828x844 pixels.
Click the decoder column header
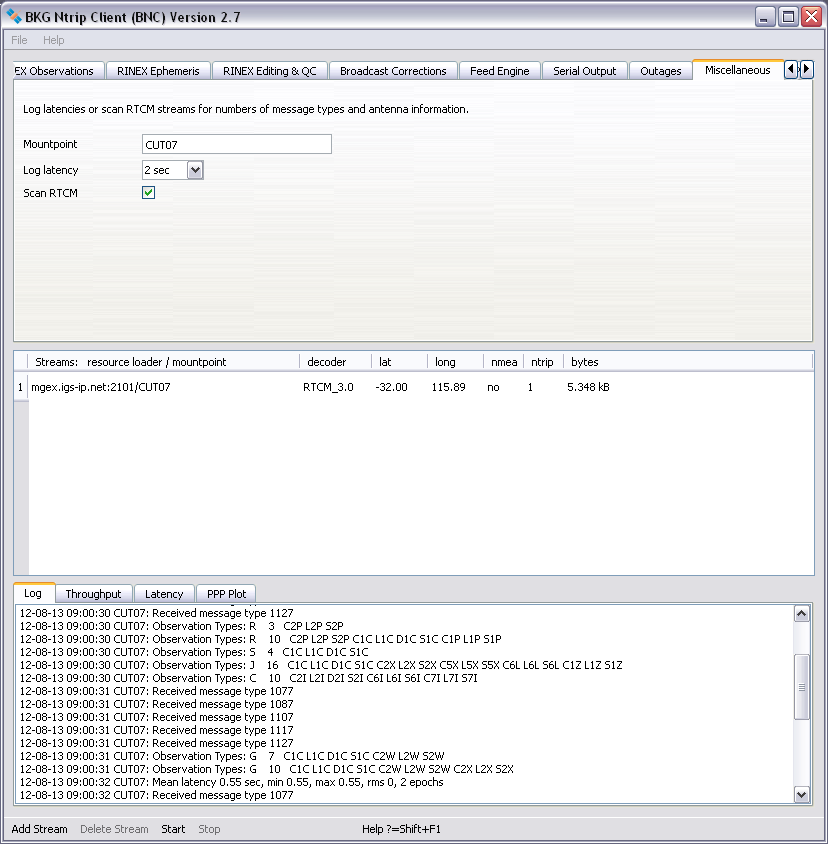327,362
